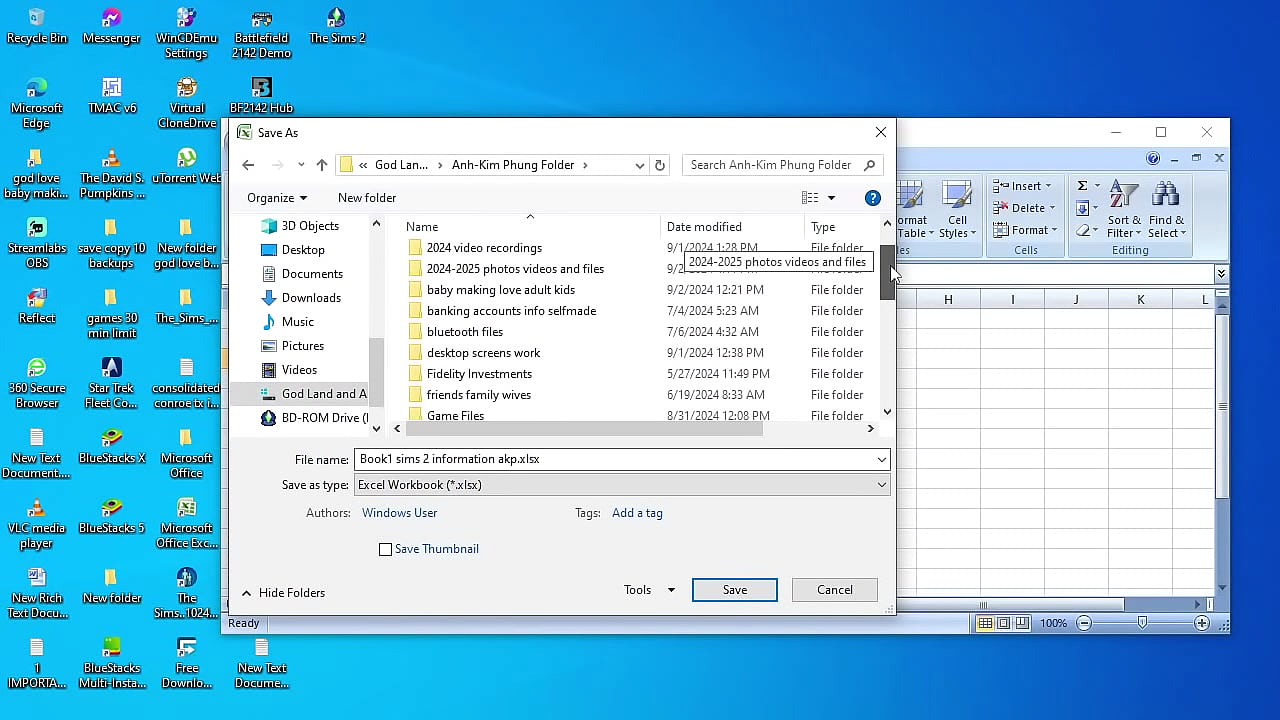Switch to Page Layout view in Excel
Screen dimensions: 1280x720
pos(1003,623)
